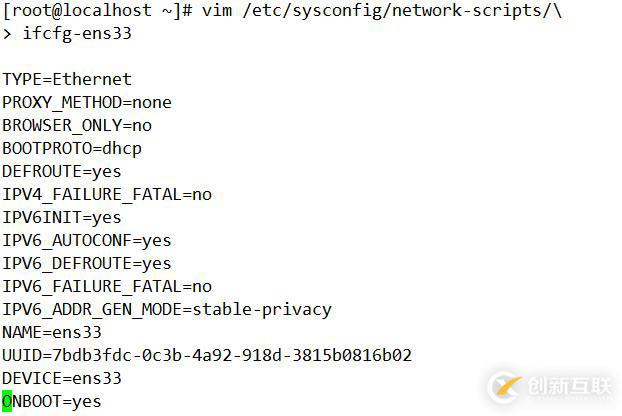Click the ifcfg-ens33 filename in the command
The height and width of the screenshot is (416, 622).
click(x=77, y=33)
